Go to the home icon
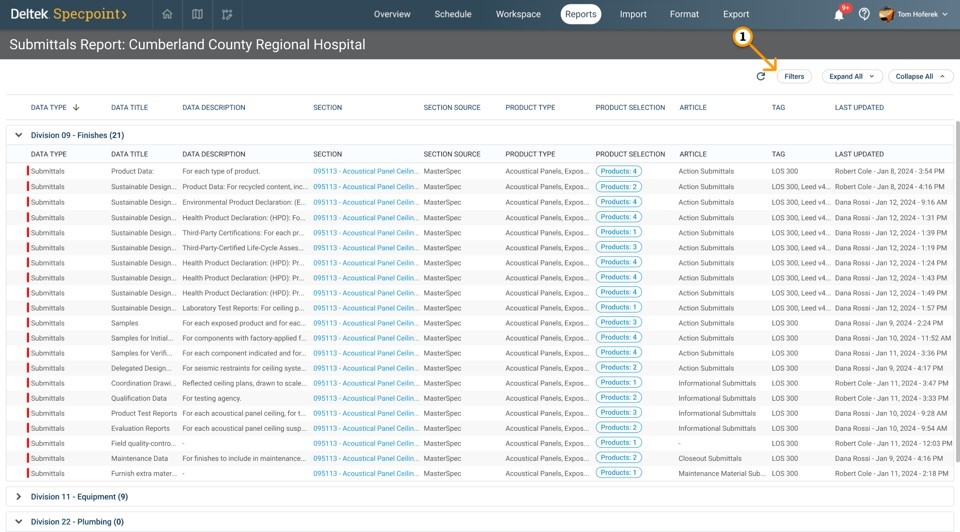The width and height of the screenshot is (960, 532). (167, 14)
